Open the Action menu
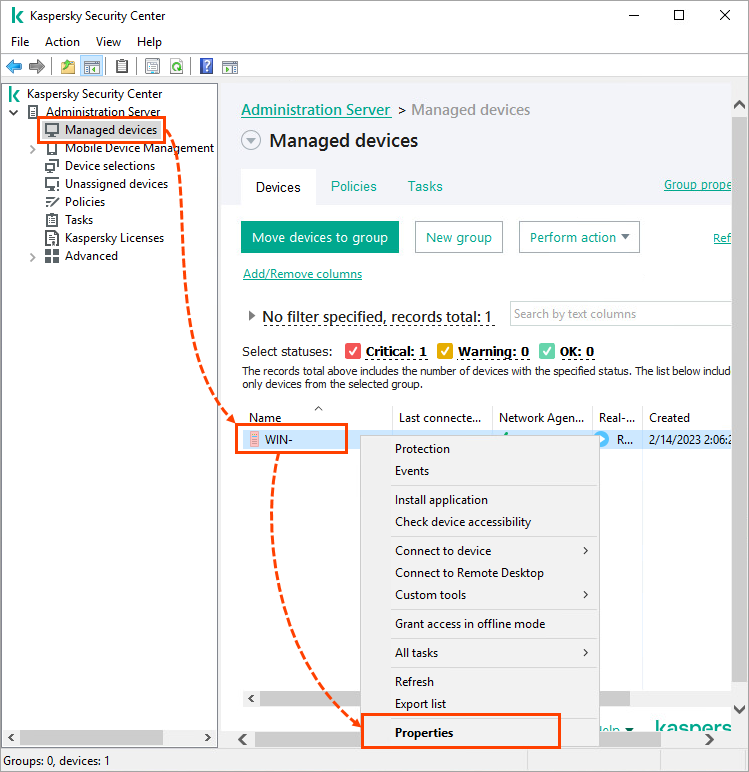Image resolution: width=749 pixels, height=772 pixels. (62, 42)
